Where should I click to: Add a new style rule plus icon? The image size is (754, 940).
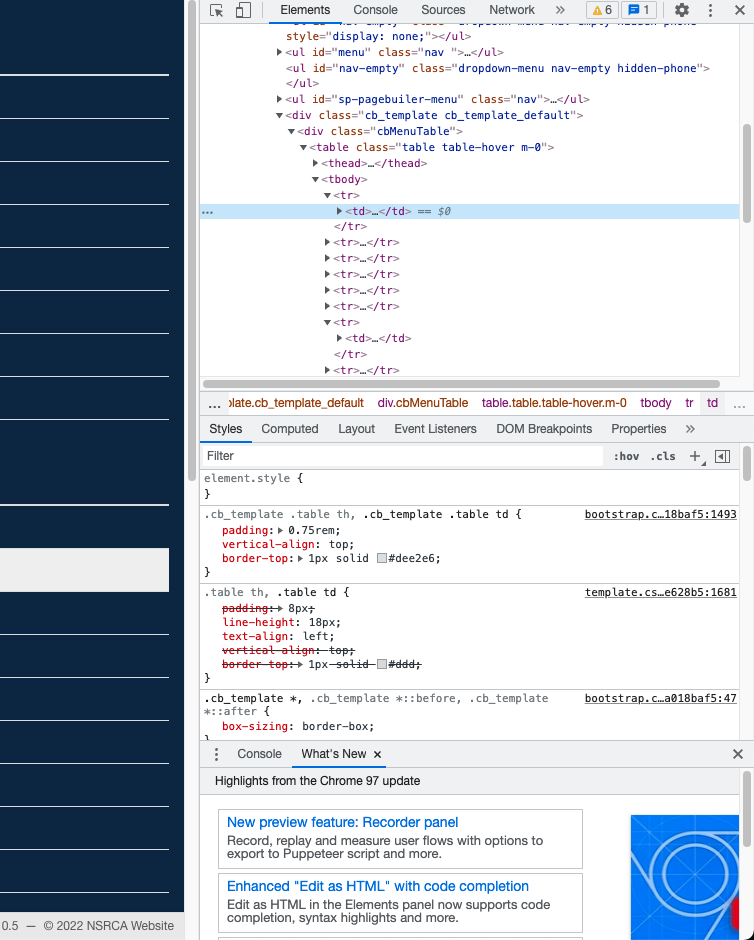tap(695, 456)
